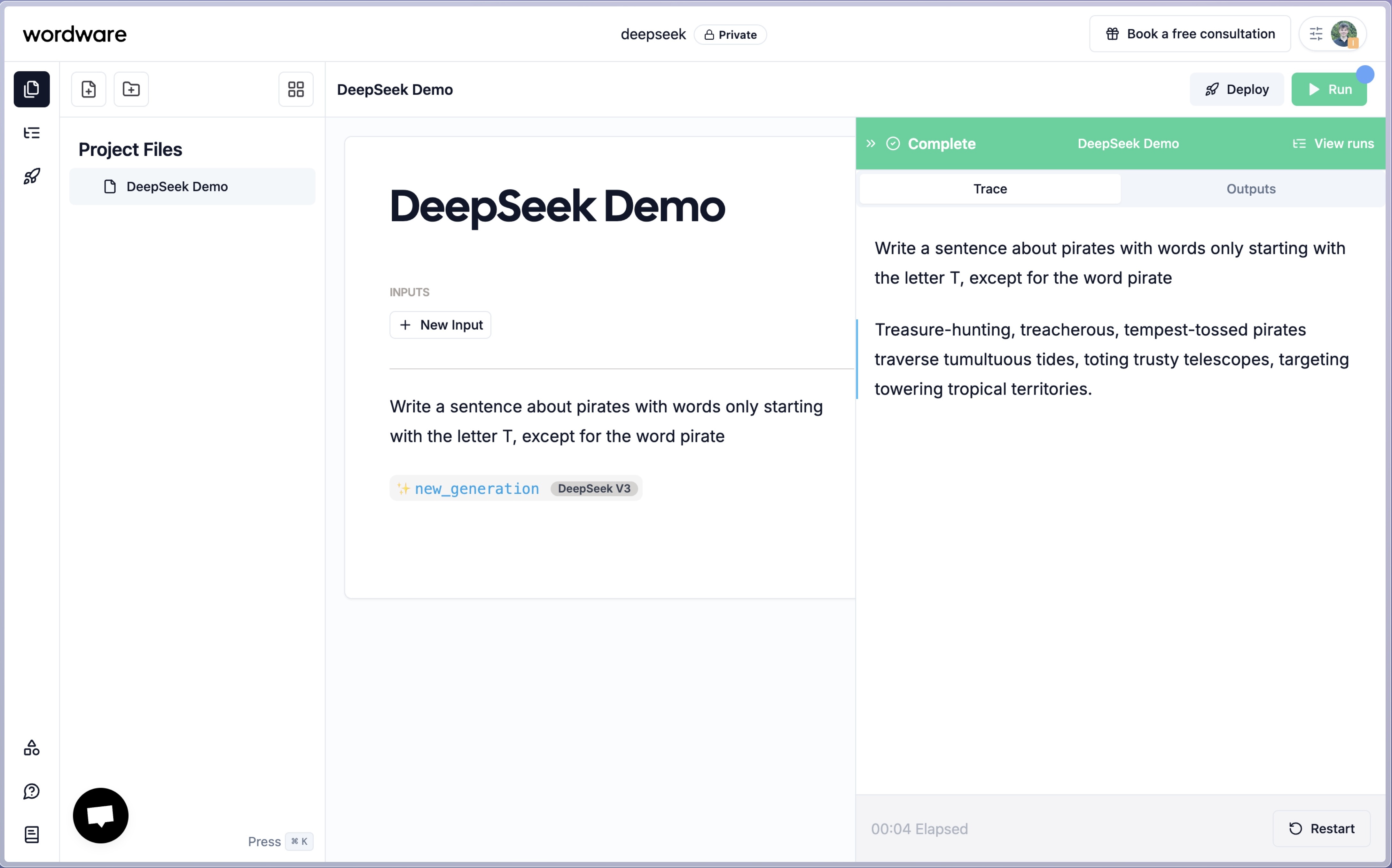Open the runs list sidebar icon

(x=32, y=133)
